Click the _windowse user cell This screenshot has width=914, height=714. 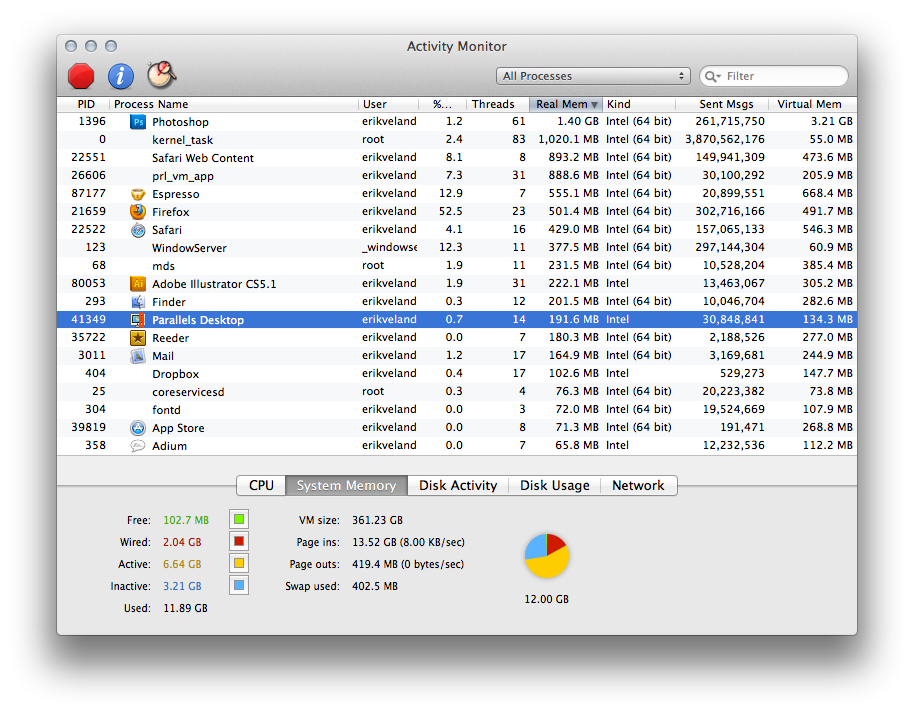[389, 247]
